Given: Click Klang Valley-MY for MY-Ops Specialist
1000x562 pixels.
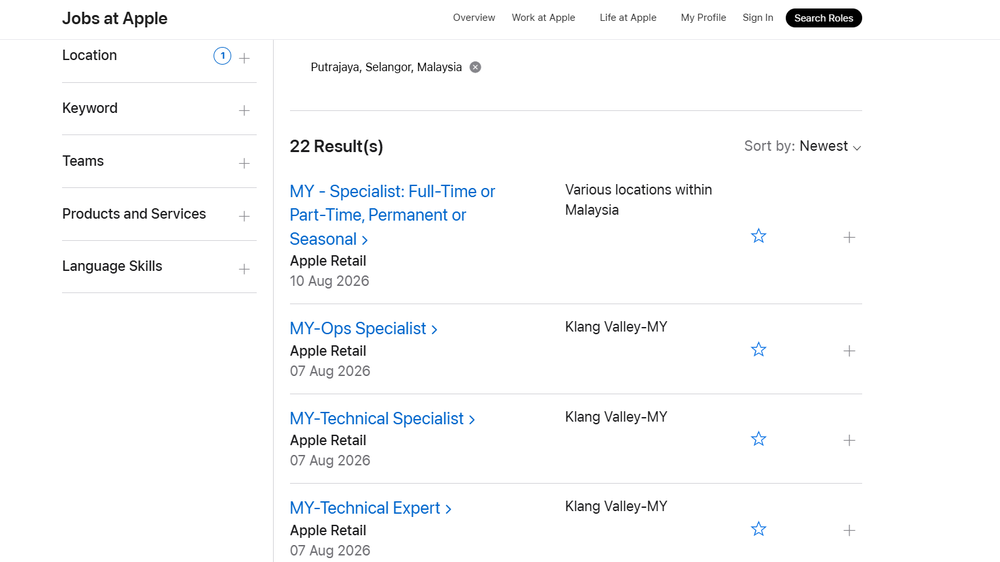Looking at the screenshot, I should click(616, 327).
